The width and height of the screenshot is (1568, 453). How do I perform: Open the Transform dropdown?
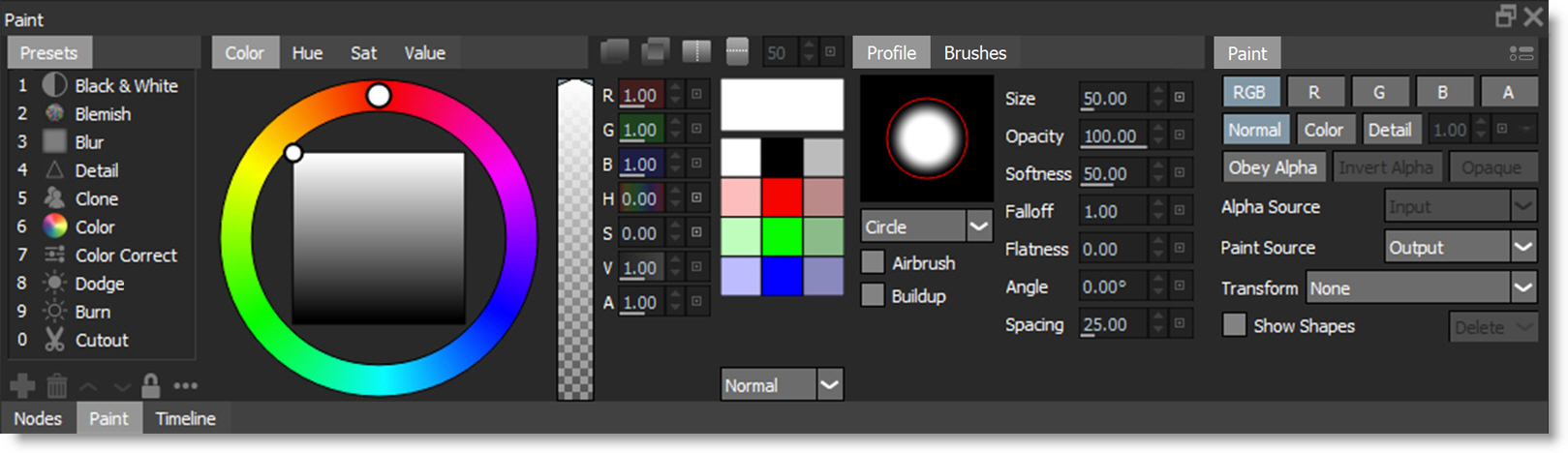pyautogui.click(x=1523, y=288)
